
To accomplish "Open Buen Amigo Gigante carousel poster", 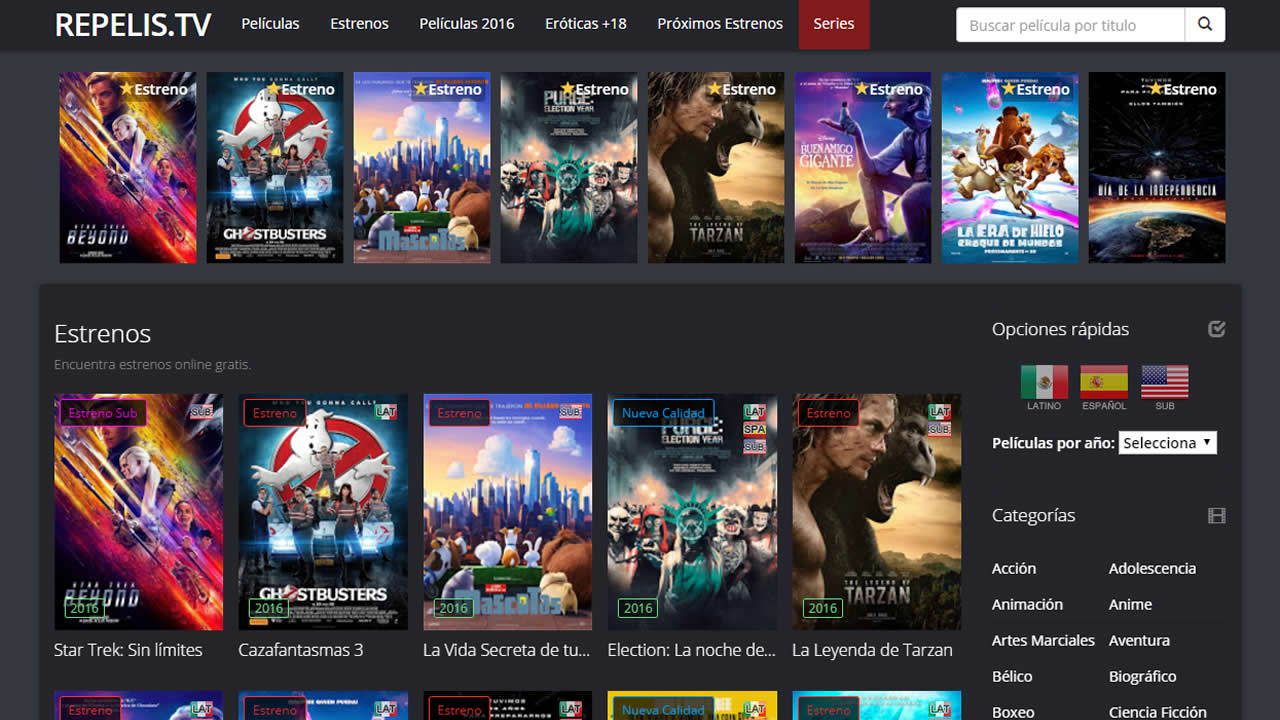I will (x=863, y=168).
